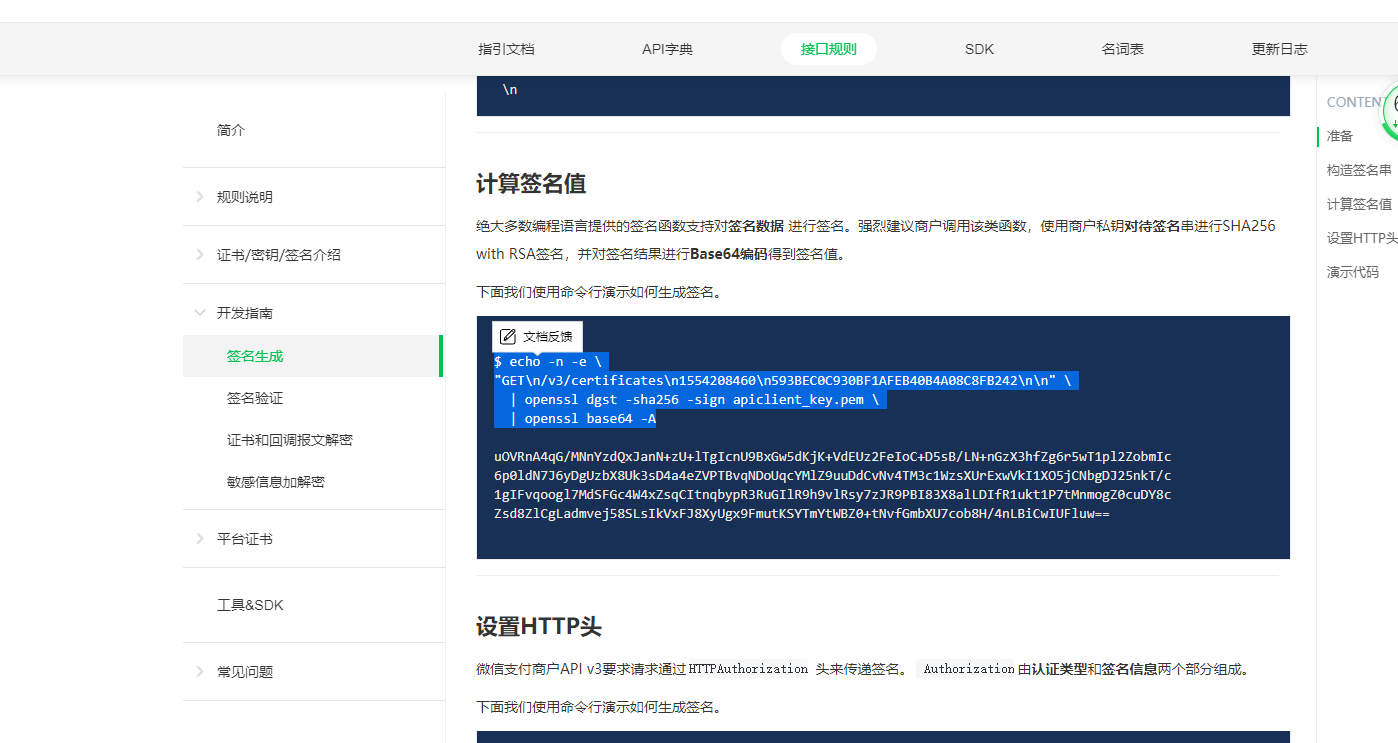Open the 开发指南 sidebar item
Screen dimensions: 1398x743
[x=245, y=313]
